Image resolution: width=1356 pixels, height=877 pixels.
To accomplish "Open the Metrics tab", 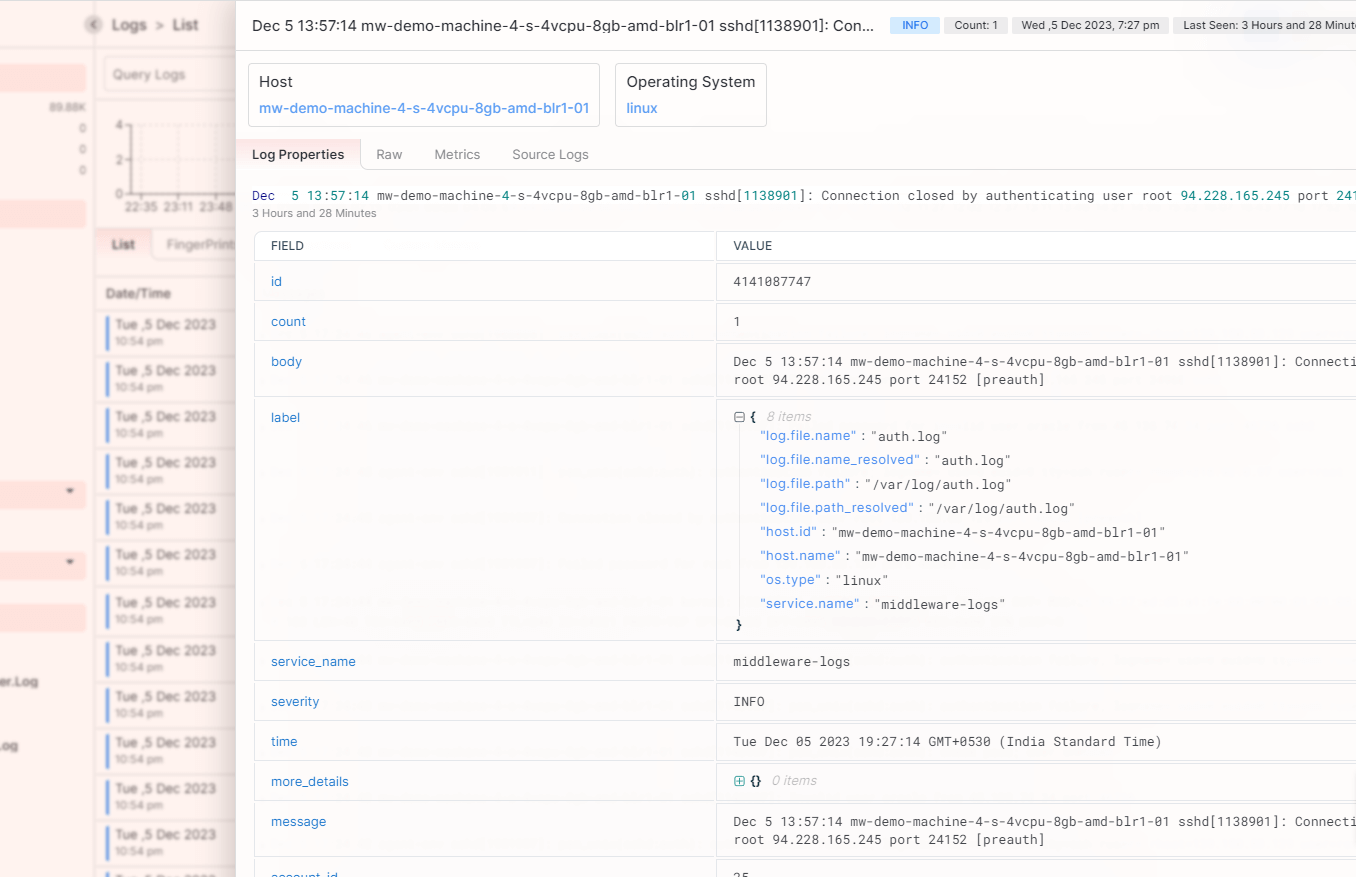I will pos(457,154).
